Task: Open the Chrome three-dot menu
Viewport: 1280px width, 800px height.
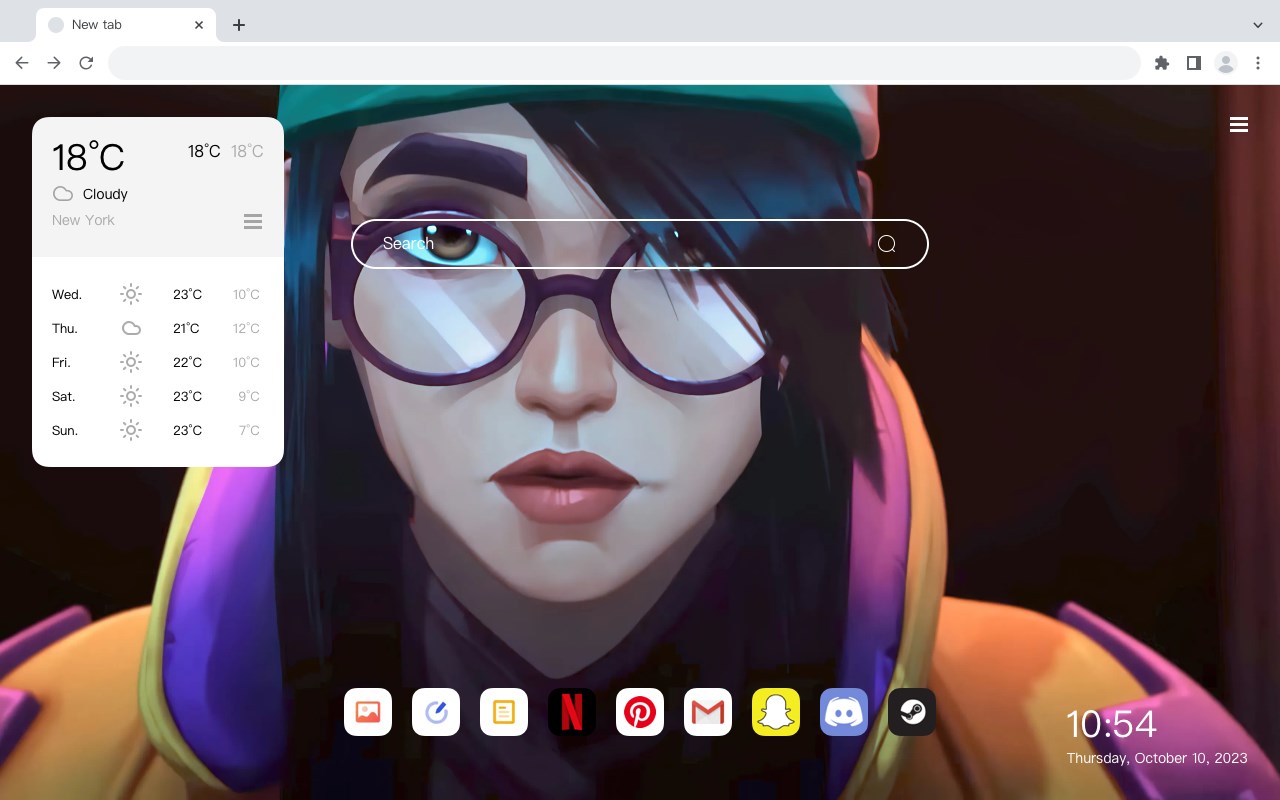Action: (x=1258, y=63)
